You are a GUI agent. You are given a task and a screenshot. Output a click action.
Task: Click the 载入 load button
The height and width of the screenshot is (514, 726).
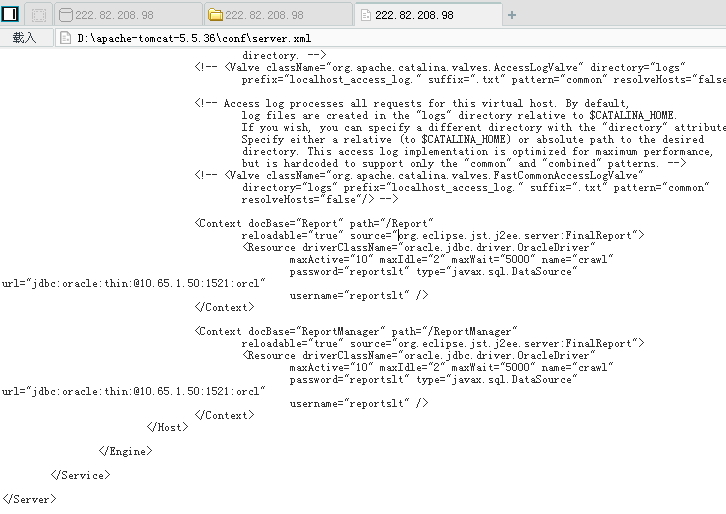point(24,38)
